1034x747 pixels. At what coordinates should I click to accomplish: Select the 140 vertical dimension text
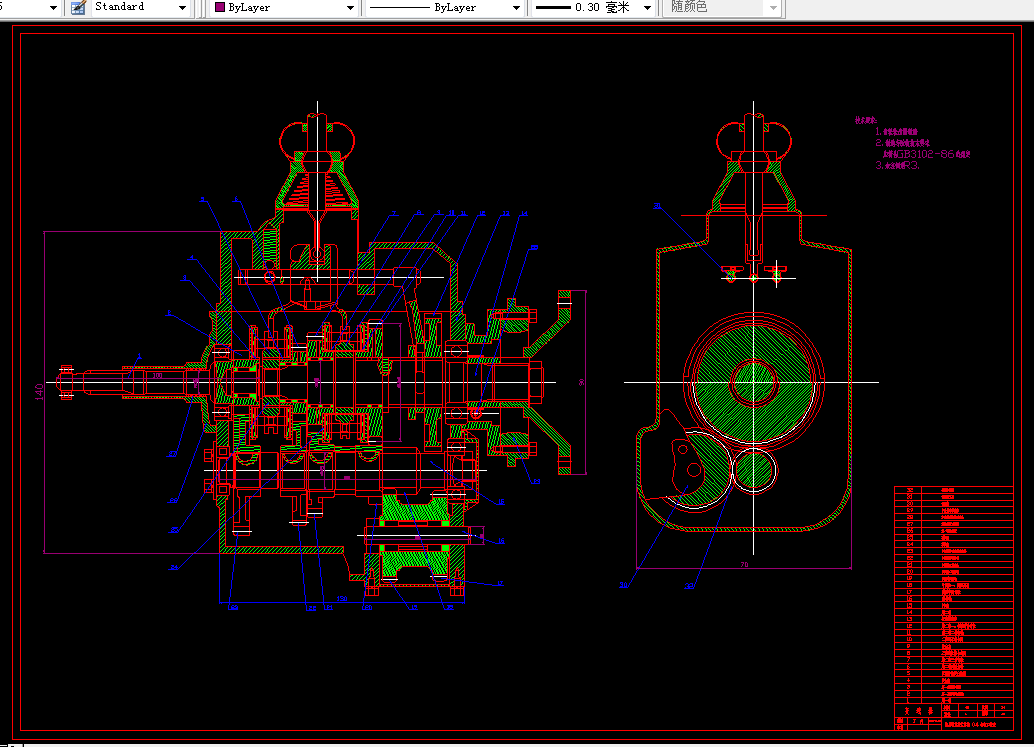[39, 392]
